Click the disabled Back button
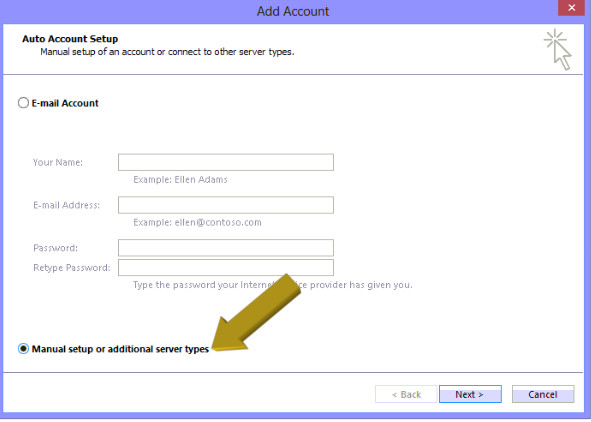Viewport: 591px width, 422px height. [x=406, y=394]
